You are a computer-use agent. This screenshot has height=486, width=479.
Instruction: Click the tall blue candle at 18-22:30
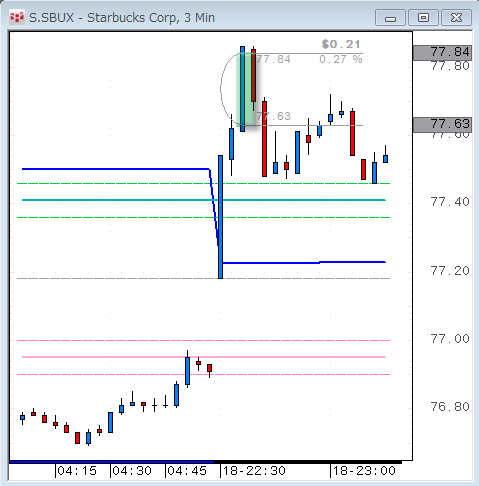coord(220,217)
